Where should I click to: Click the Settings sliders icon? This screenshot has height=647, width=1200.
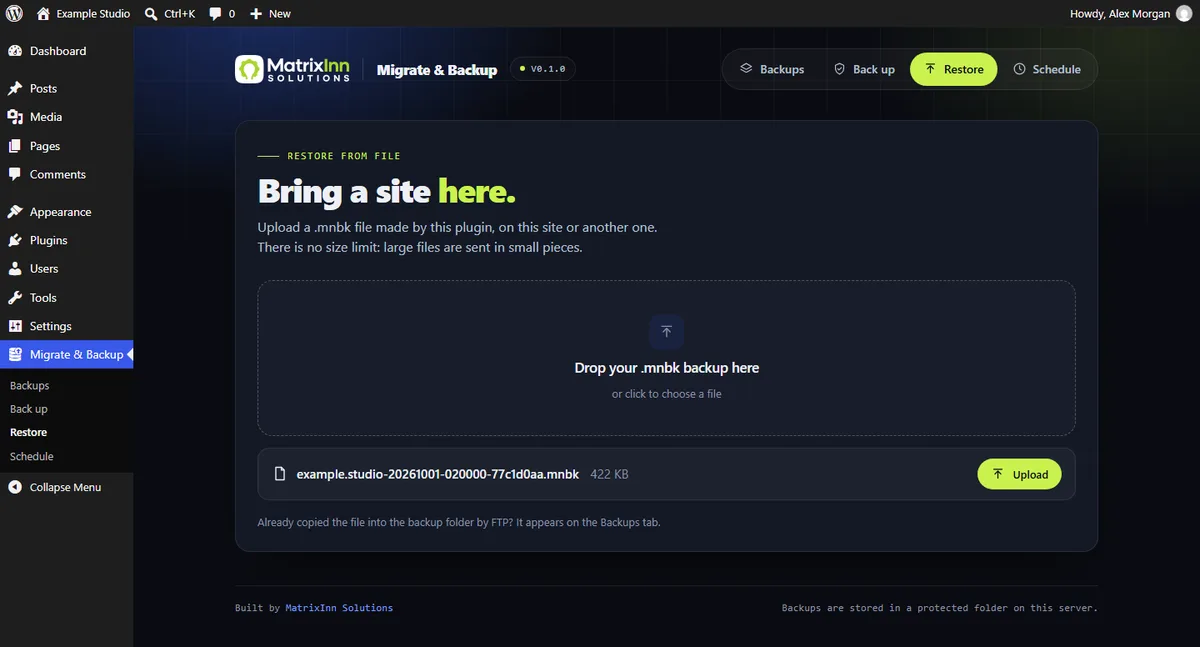[15, 326]
